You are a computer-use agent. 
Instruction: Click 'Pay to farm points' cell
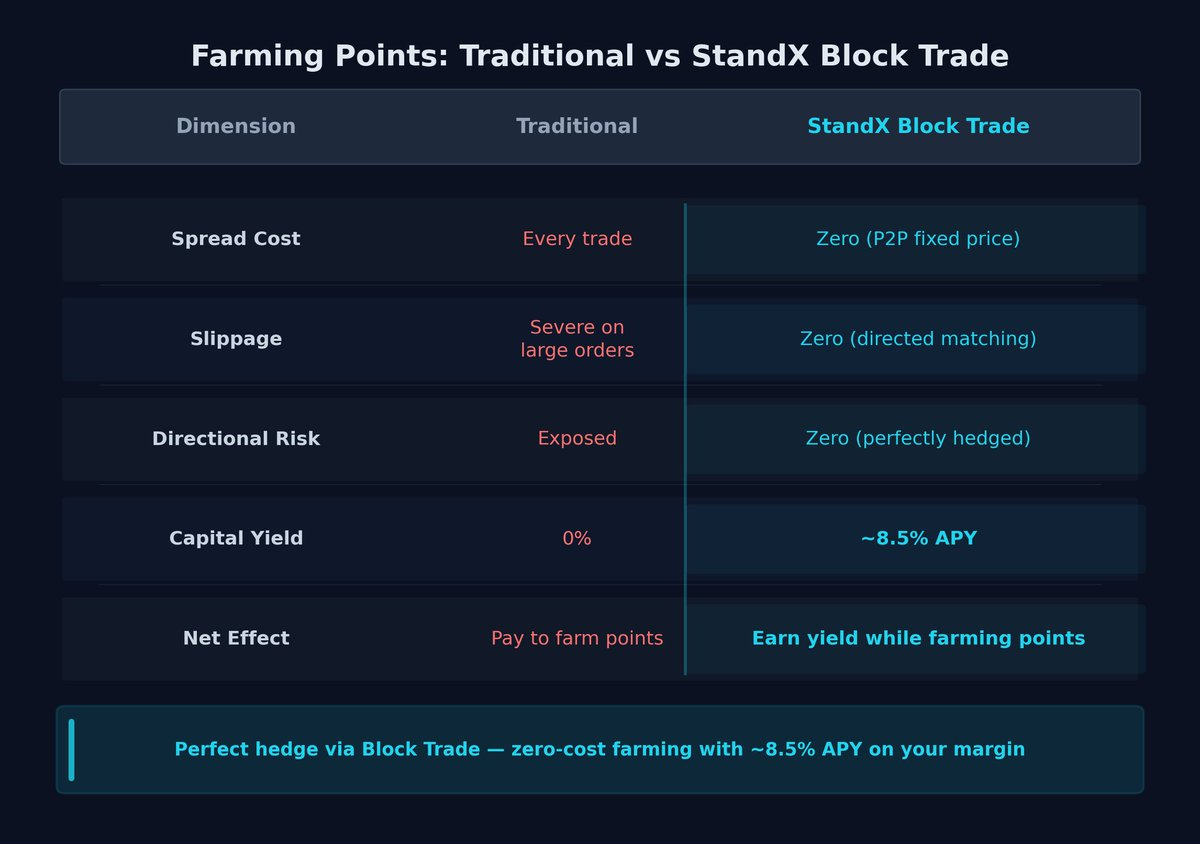(x=577, y=638)
